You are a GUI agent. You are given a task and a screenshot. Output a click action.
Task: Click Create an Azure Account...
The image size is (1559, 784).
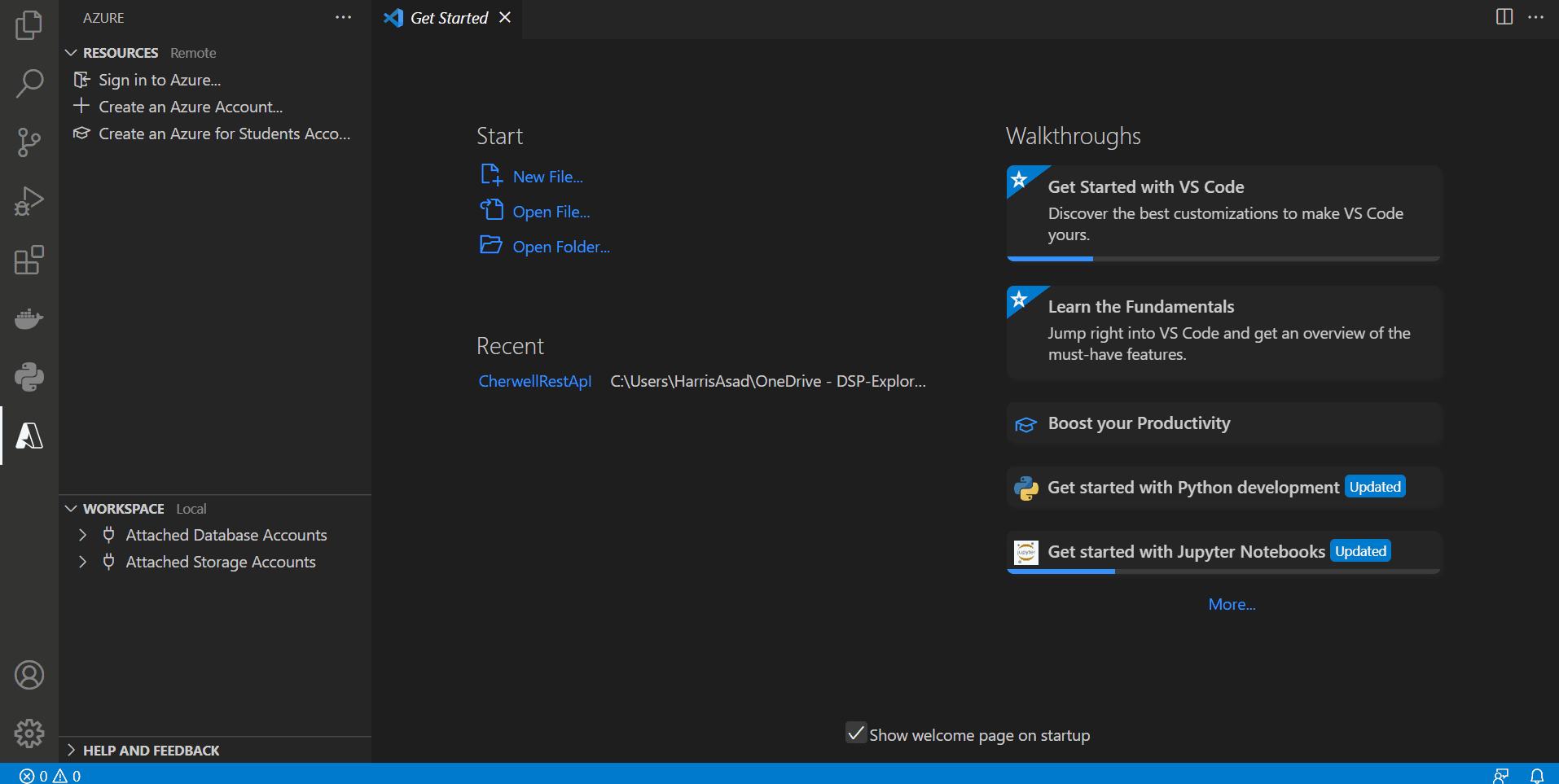(x=191, y=107)
